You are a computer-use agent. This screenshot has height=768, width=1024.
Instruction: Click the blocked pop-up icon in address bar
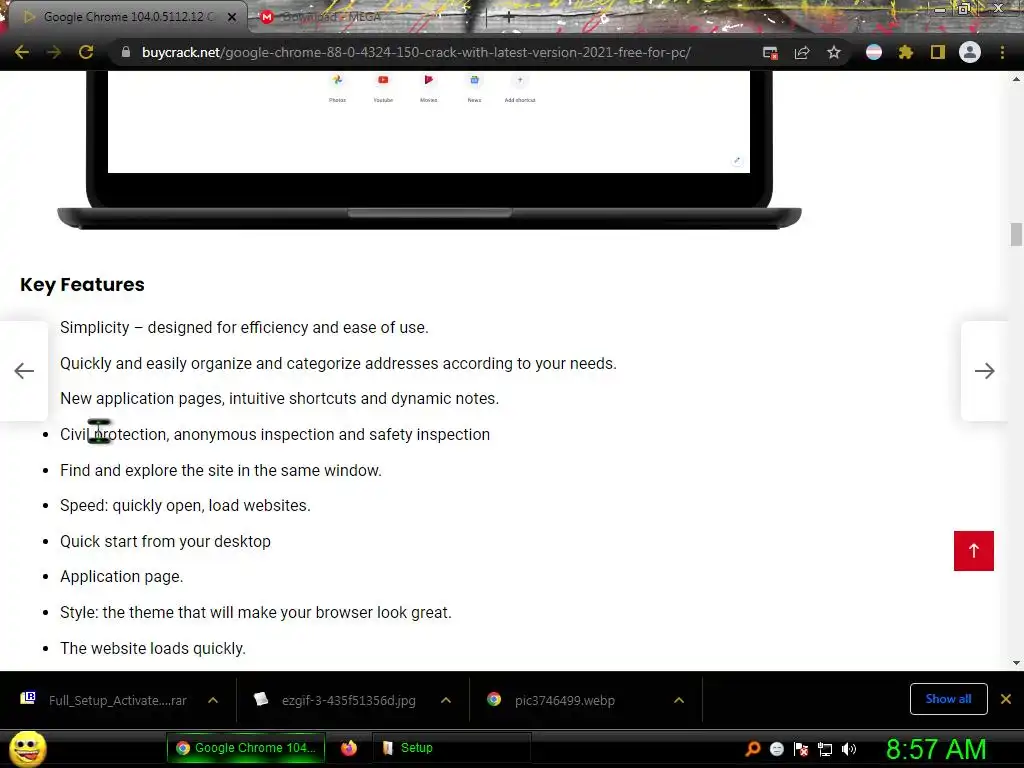pyautogui.click(x=770, y=53)
